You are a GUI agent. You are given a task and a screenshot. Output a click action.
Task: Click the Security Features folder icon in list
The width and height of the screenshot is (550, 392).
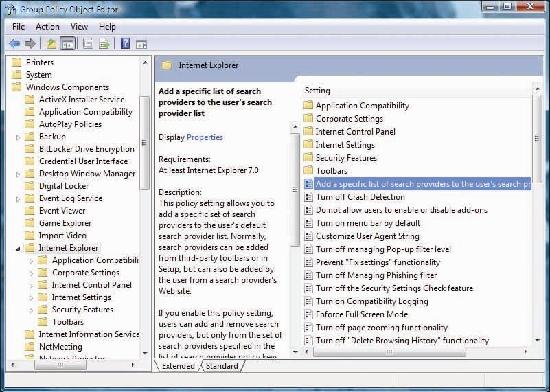(308, 157)
